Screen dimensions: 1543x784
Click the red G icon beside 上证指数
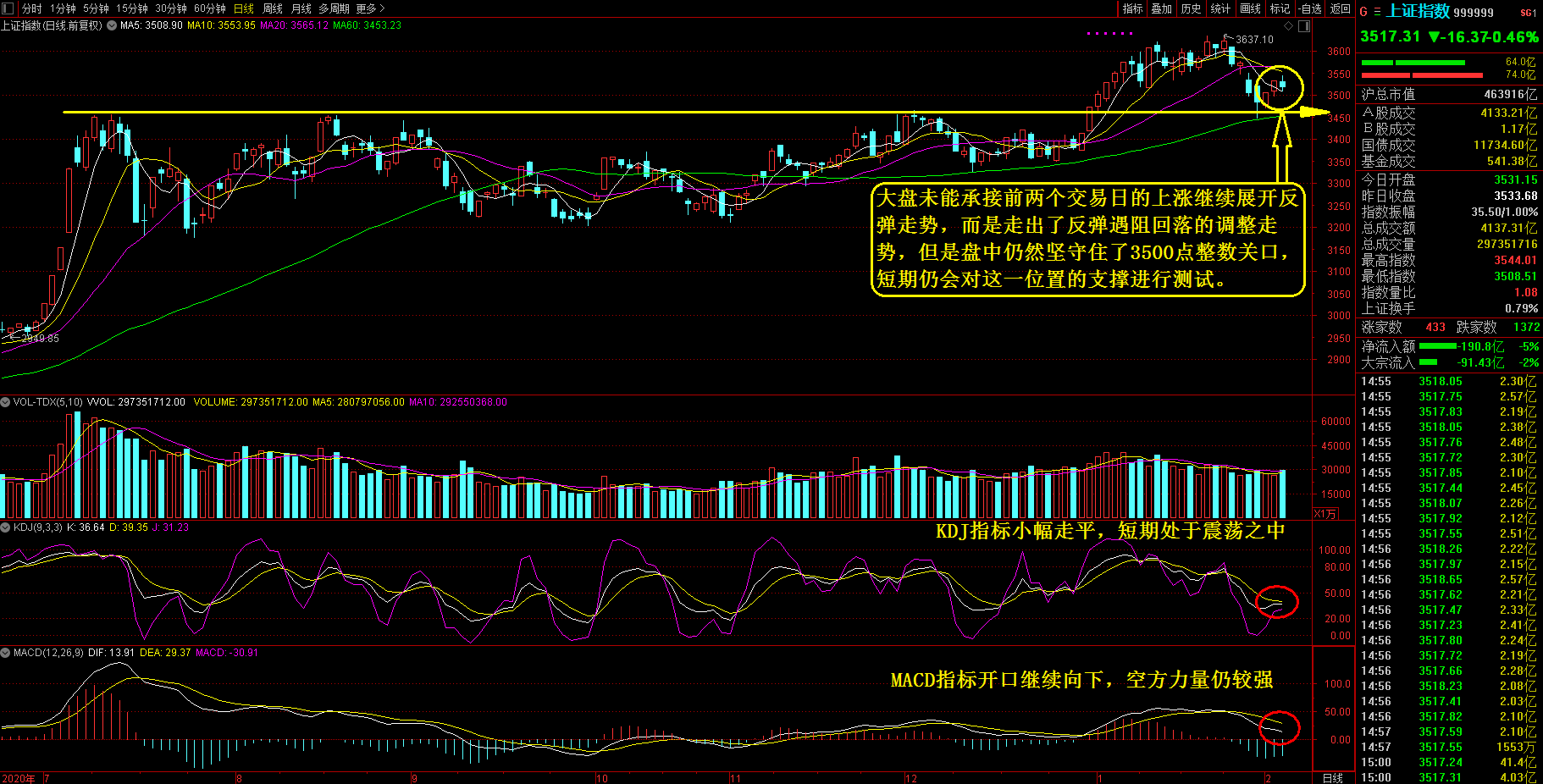[x=1363, y=12]
